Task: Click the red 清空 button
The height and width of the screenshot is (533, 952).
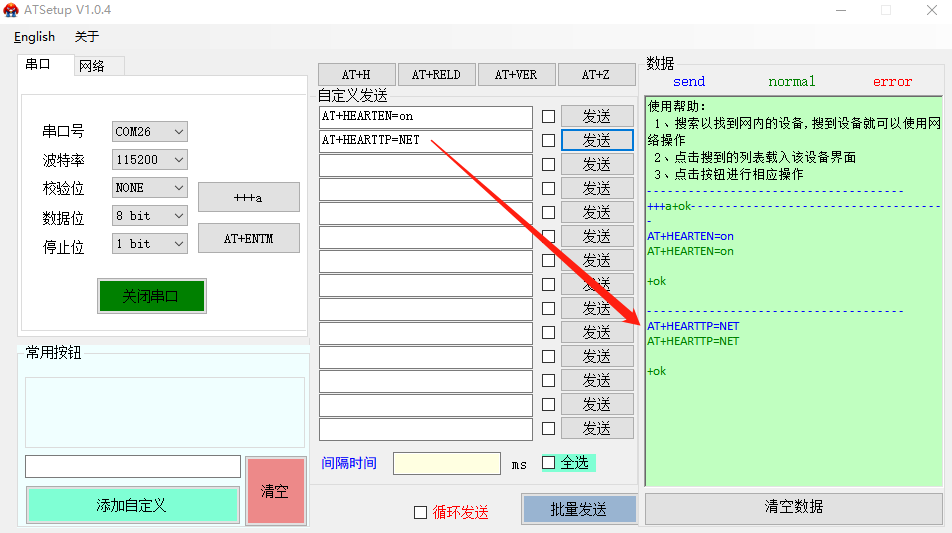Action: [275, 491]
